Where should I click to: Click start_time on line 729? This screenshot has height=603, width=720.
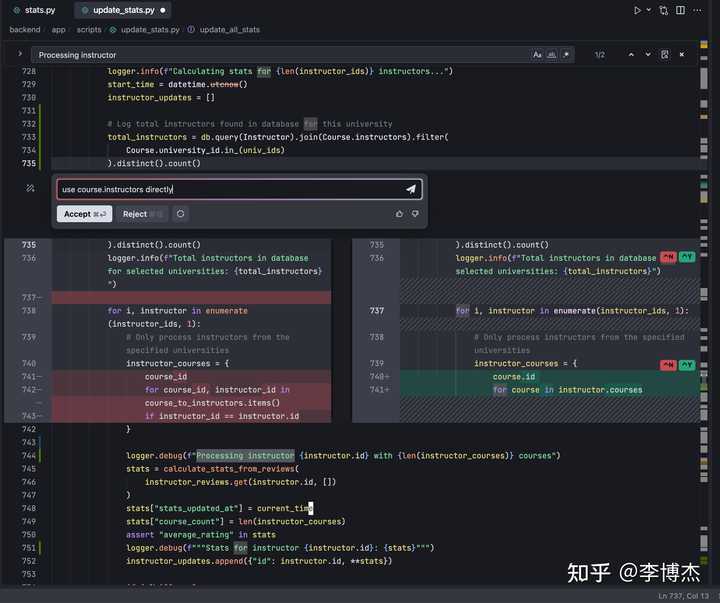point(131,85)
